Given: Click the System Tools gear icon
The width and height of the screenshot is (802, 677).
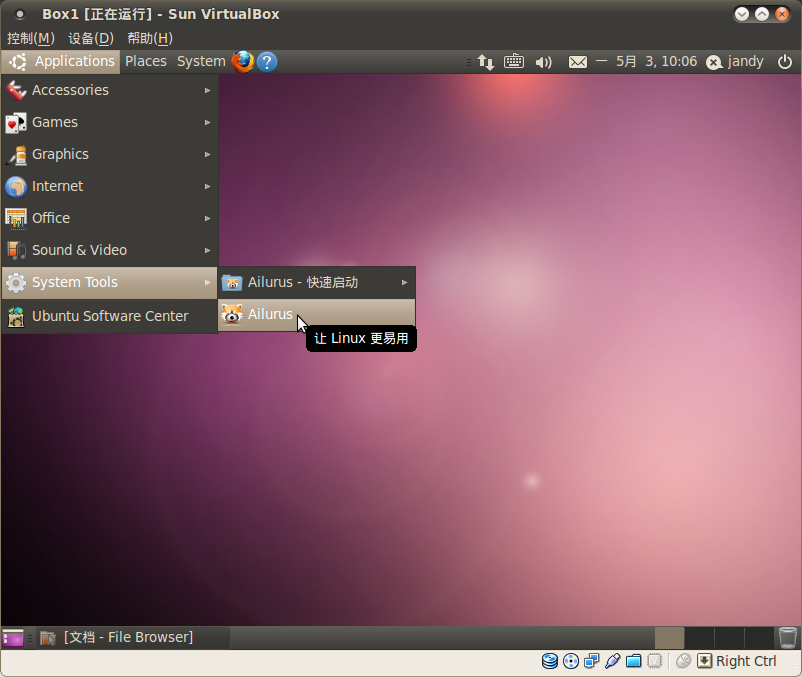Looking at the screenshot, I should pyautogui.click(x=16, y=283).
